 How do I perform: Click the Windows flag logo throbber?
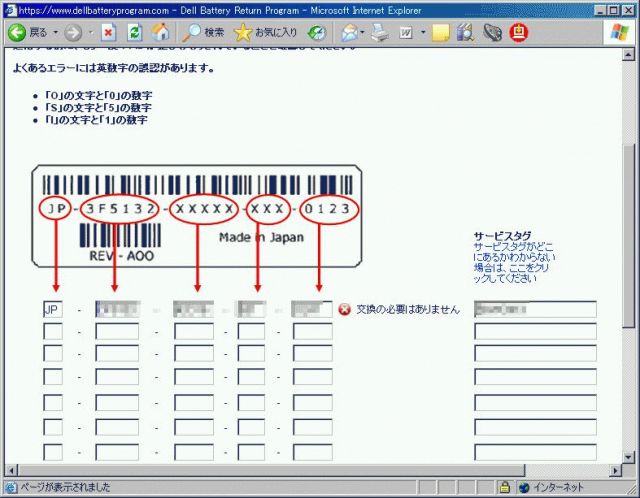620,32
